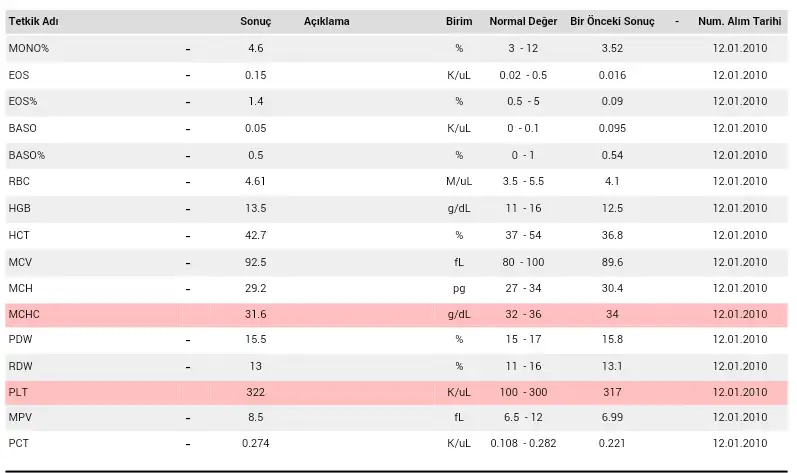Screen dimensions: 797x473
Task: Select the BASO% test name
Action: [26, 155]
